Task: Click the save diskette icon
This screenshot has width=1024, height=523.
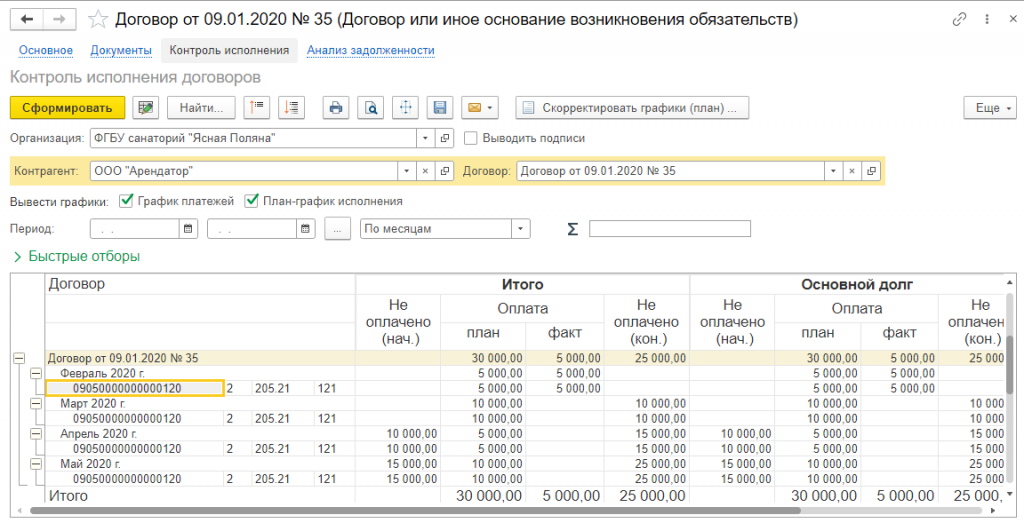Action: pyautogui.click(x=439, y=108)
